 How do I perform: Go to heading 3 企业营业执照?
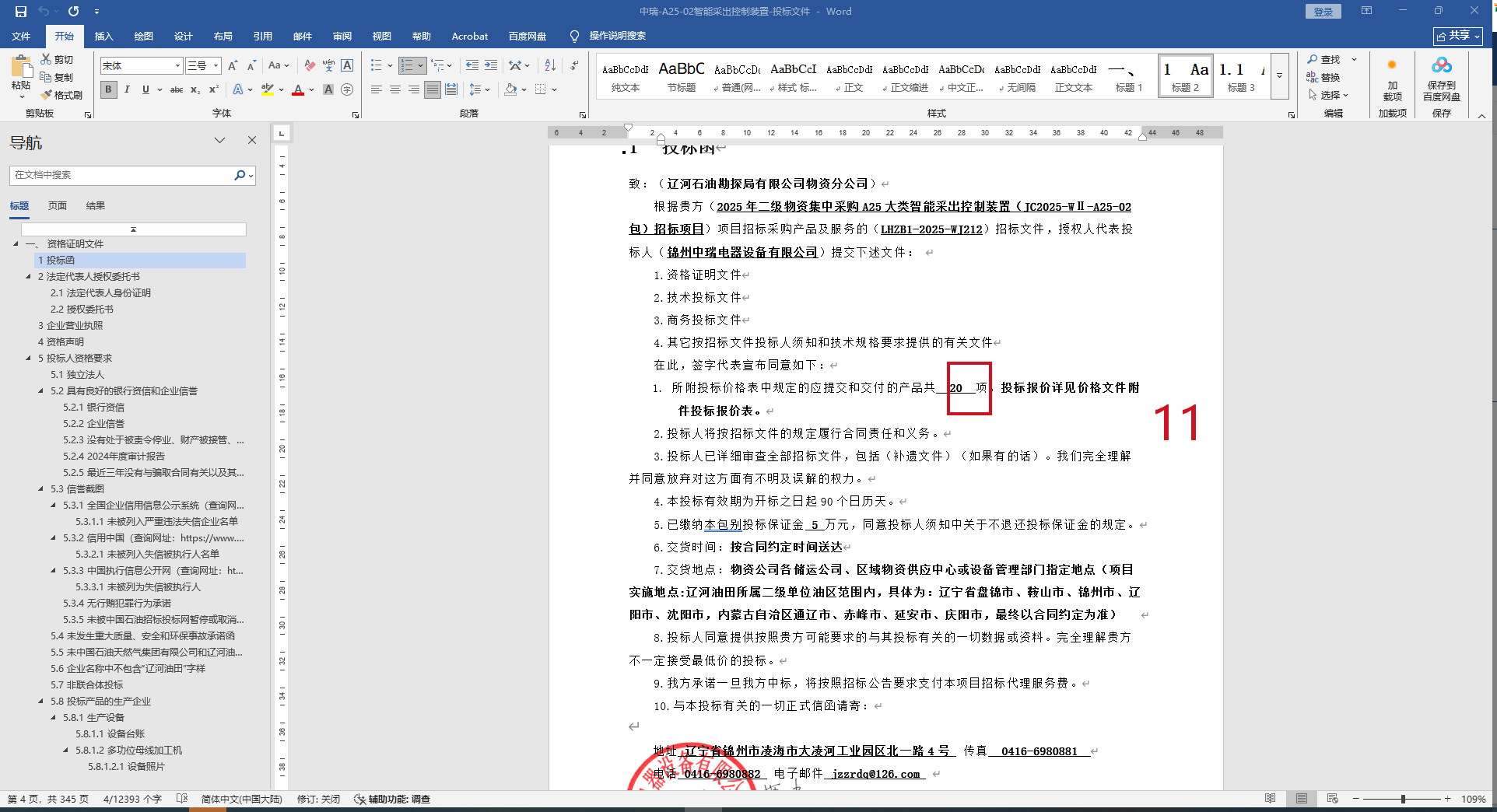tap(71, 326)
